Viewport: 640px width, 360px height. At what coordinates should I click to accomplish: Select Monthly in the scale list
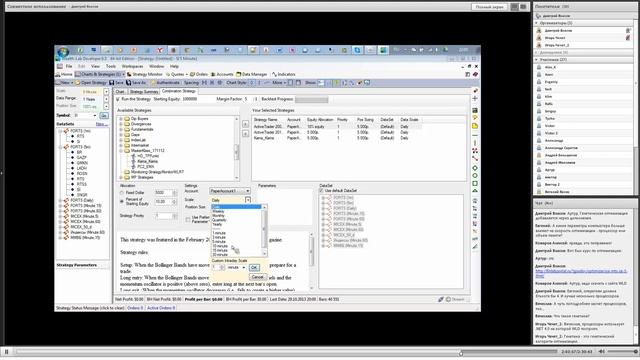pos(218,216)
